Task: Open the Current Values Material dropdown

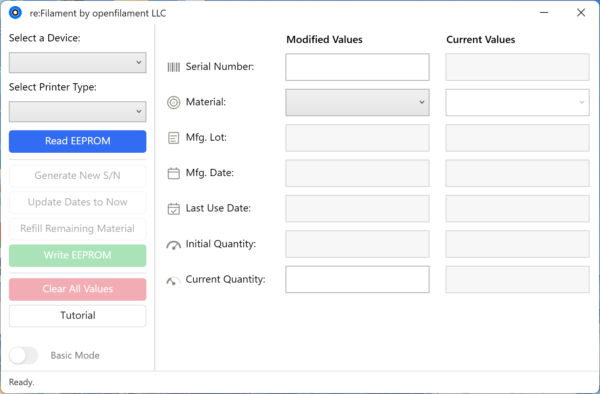Action: 517,103
